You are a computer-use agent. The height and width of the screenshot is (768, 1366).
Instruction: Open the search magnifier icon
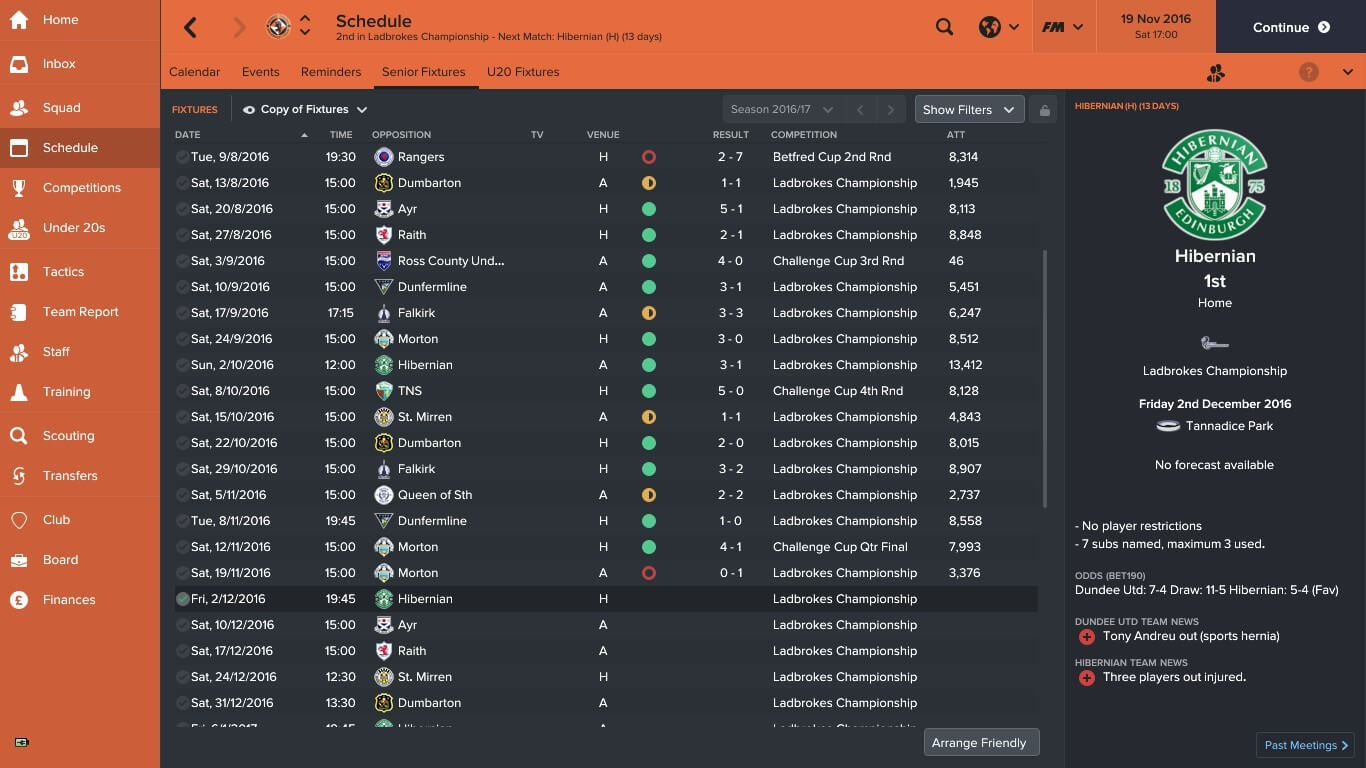point(944,27)
